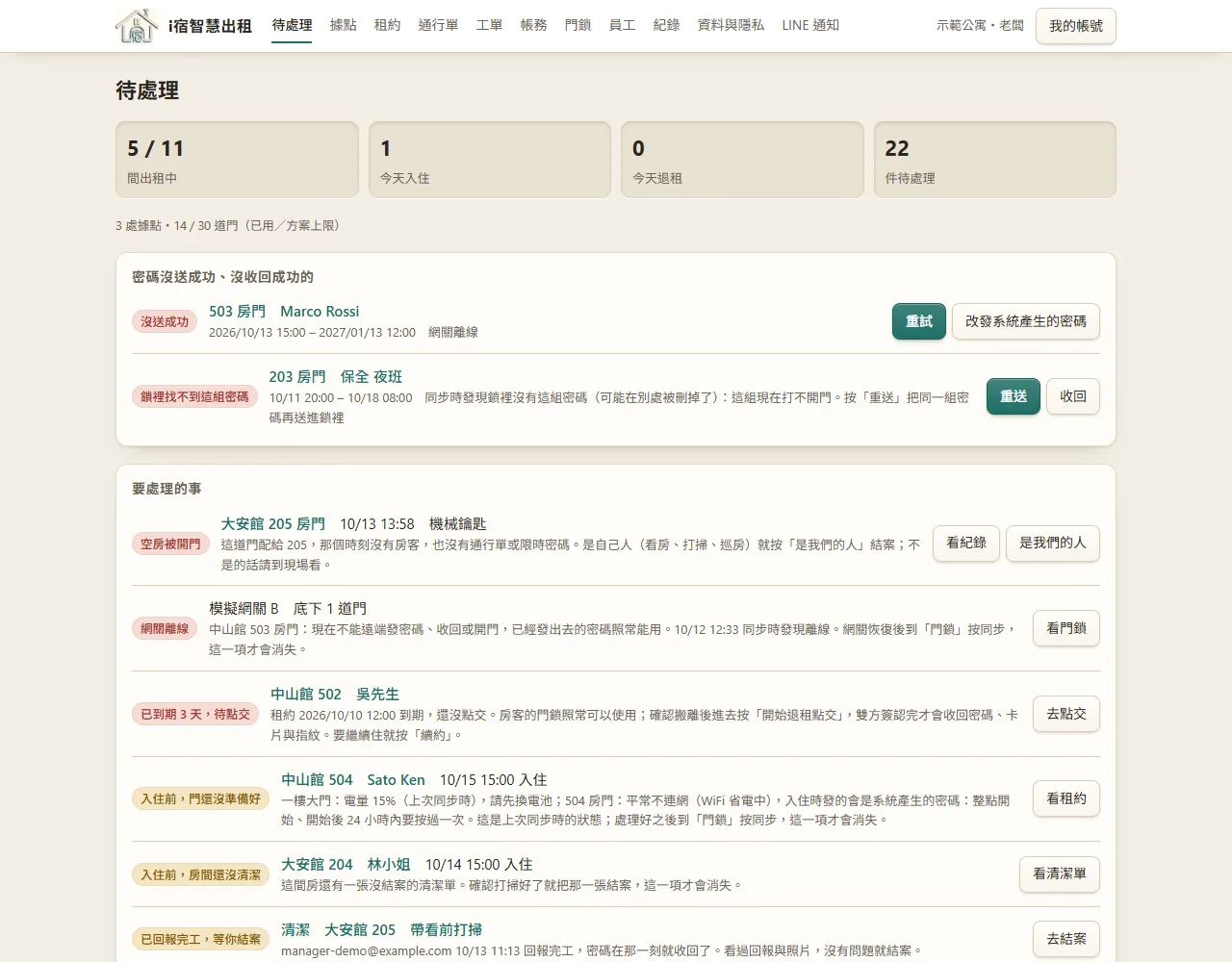
Task: Open the 紀錄 tab
Action: tap(667, 25)
